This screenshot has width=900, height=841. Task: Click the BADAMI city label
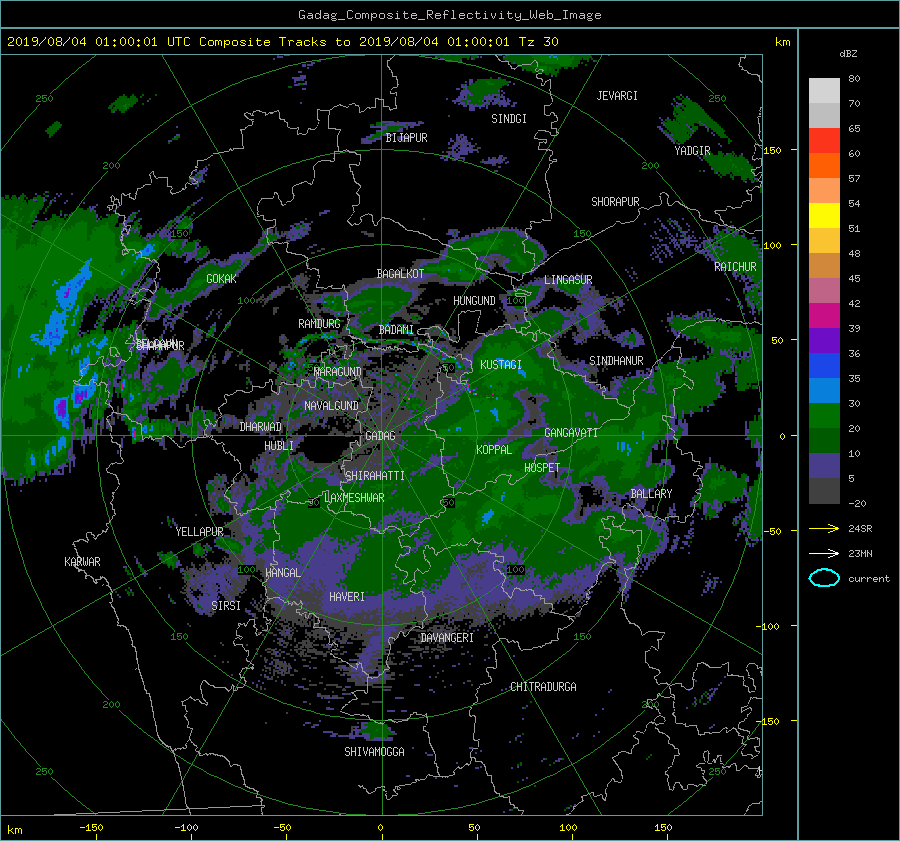click(396, 330)
